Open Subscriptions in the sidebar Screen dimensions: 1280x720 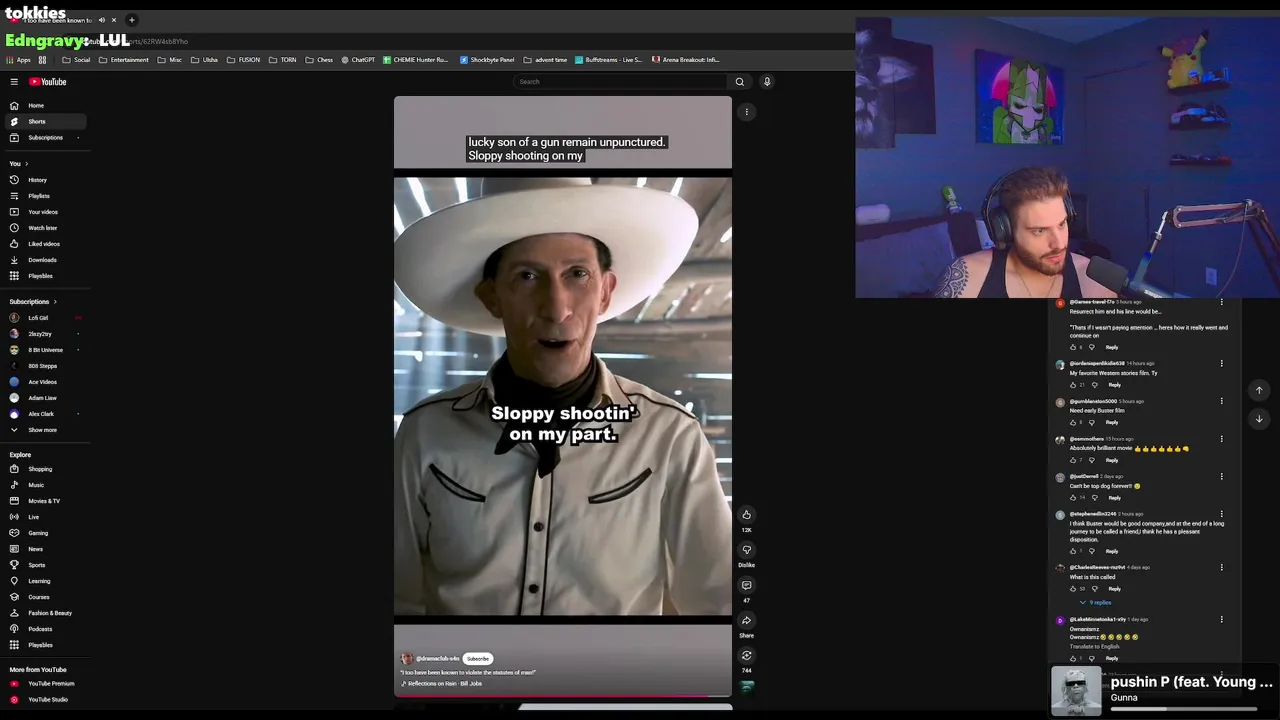click(x=45, y=138)
